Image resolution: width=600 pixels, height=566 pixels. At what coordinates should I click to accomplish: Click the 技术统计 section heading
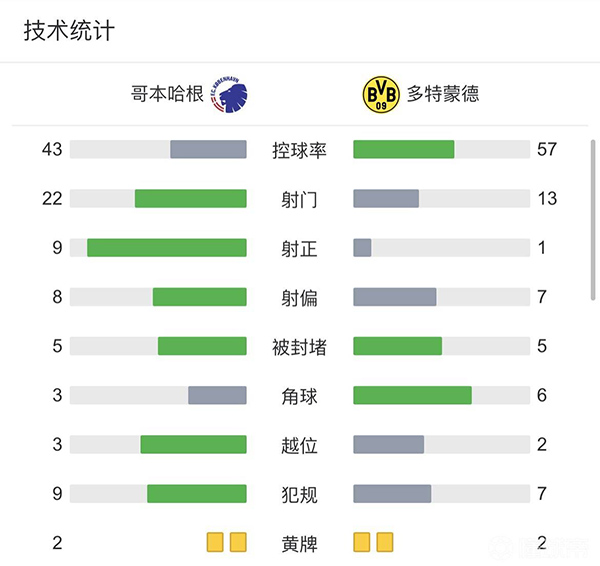pyautogui.click(x=69, y=30)
